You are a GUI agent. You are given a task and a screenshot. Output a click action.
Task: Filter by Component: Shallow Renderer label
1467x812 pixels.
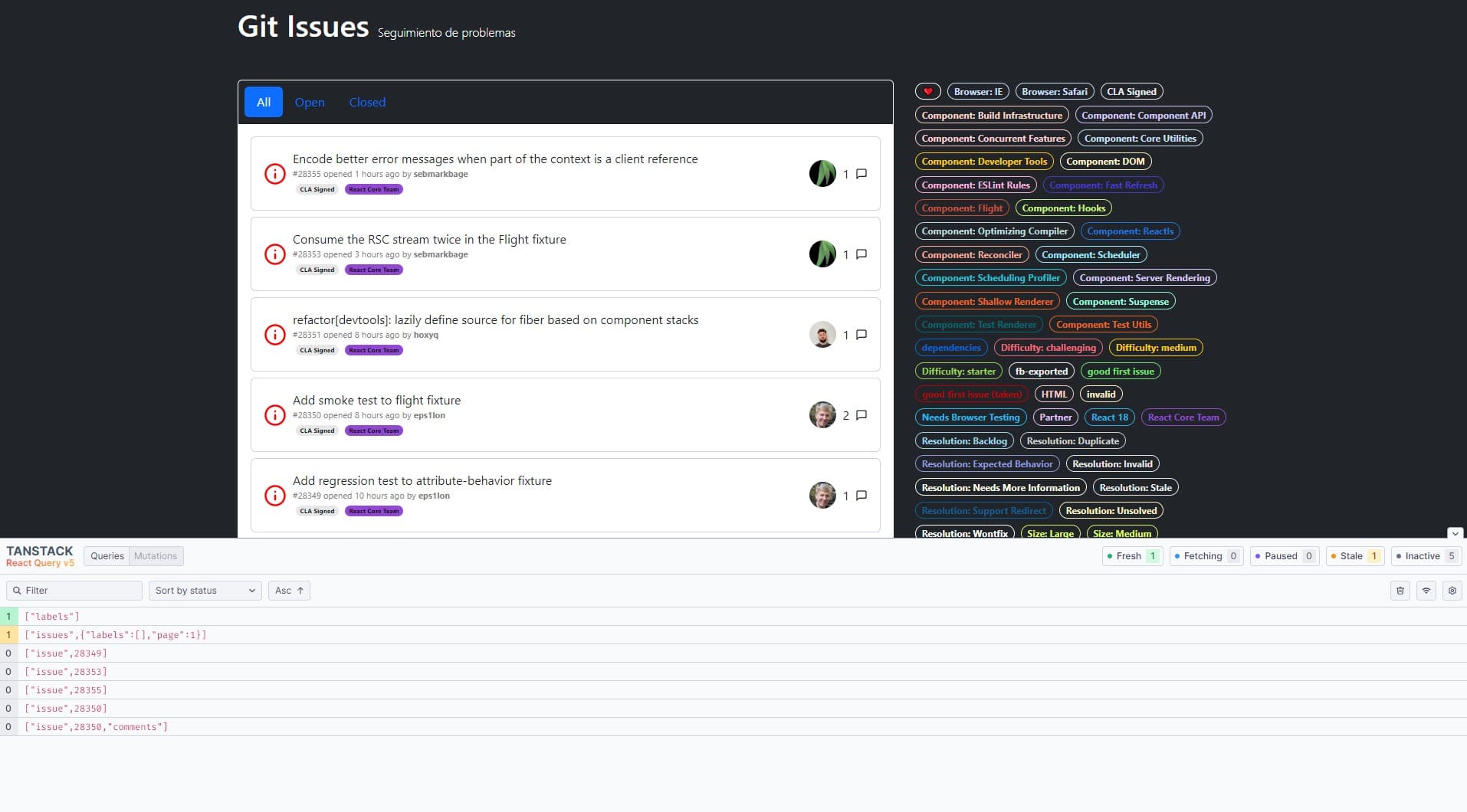coord(987,302)
